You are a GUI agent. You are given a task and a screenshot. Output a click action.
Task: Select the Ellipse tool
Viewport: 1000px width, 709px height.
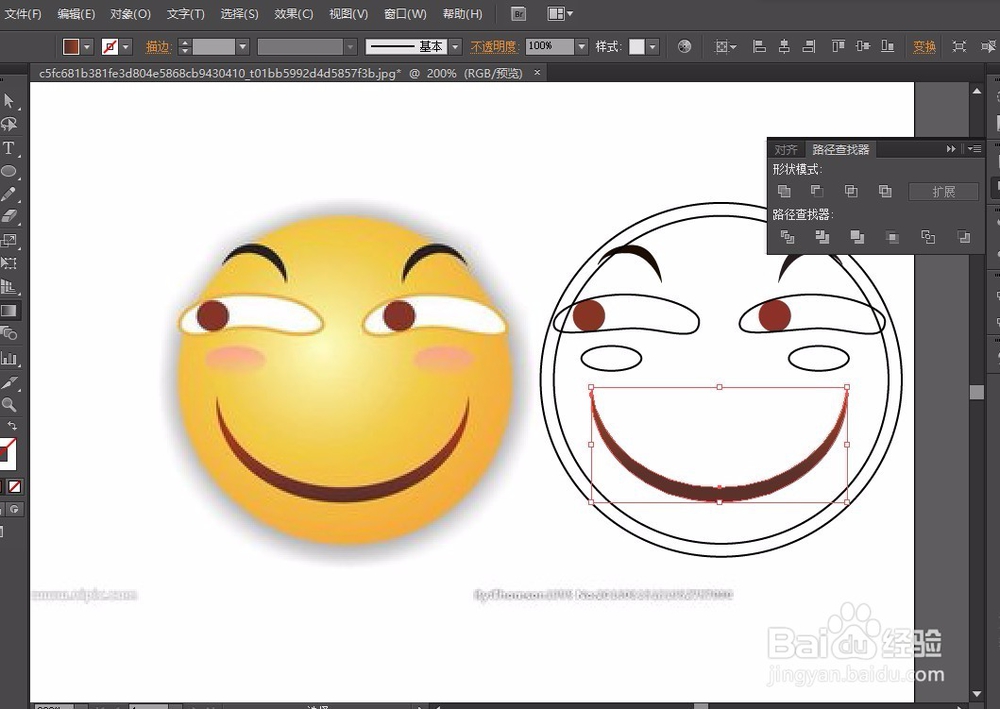pyautogui.click(x=9, y=171)
